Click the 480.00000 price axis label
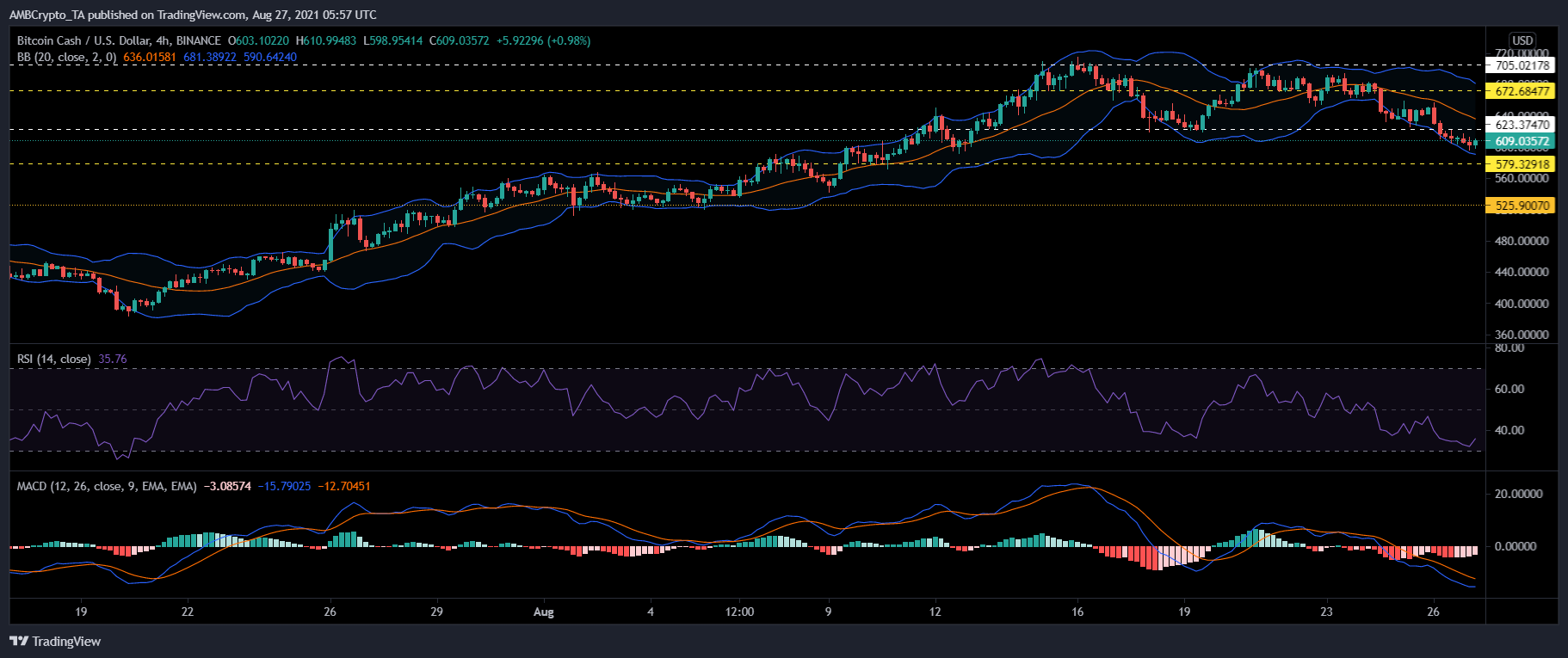 tap(1522, 241)
